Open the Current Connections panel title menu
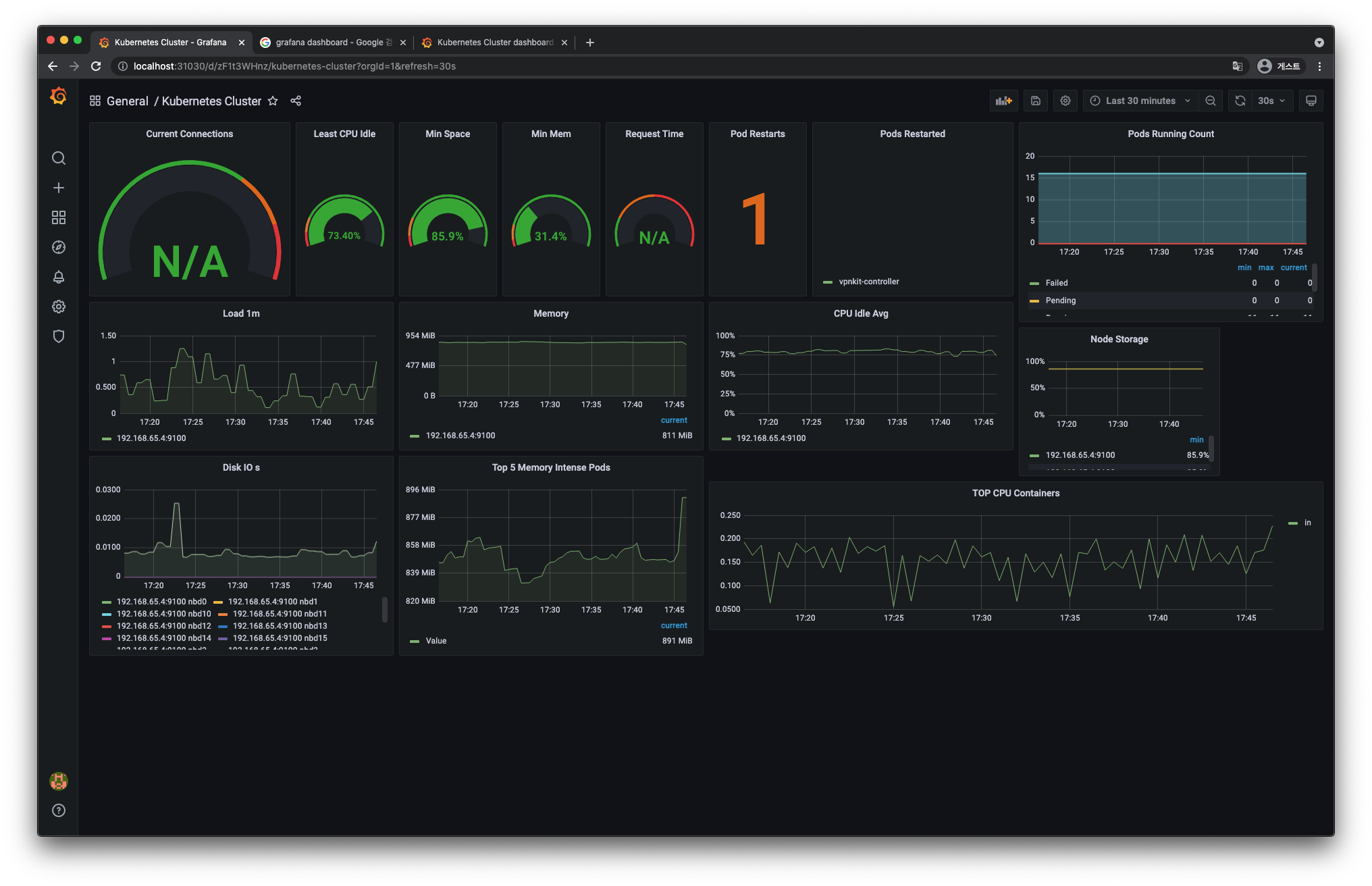Image resolution: width=1372 pixels, height=886 pixels. pos(189,134)
